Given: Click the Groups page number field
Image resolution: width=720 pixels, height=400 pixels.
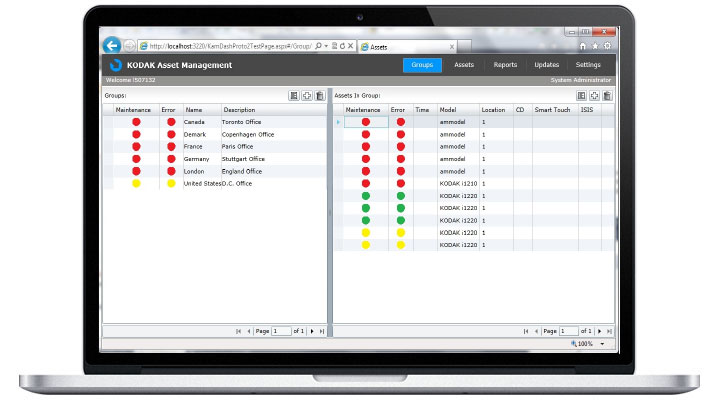Looking at the screenshot, I should [281, 331].
